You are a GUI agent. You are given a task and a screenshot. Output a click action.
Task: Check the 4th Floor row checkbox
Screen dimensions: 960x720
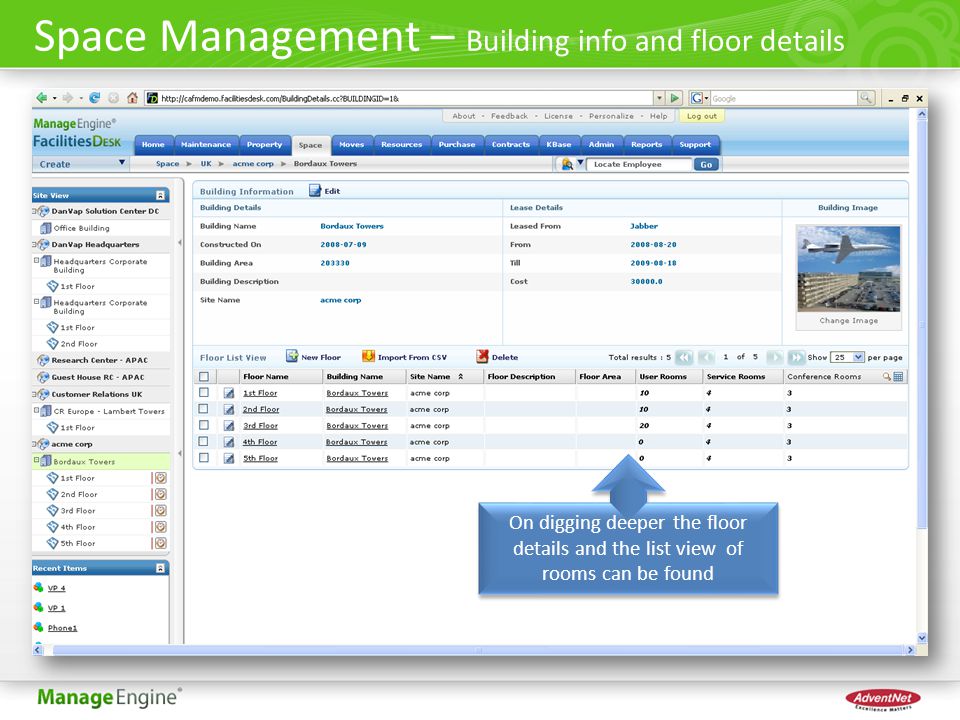204,441
